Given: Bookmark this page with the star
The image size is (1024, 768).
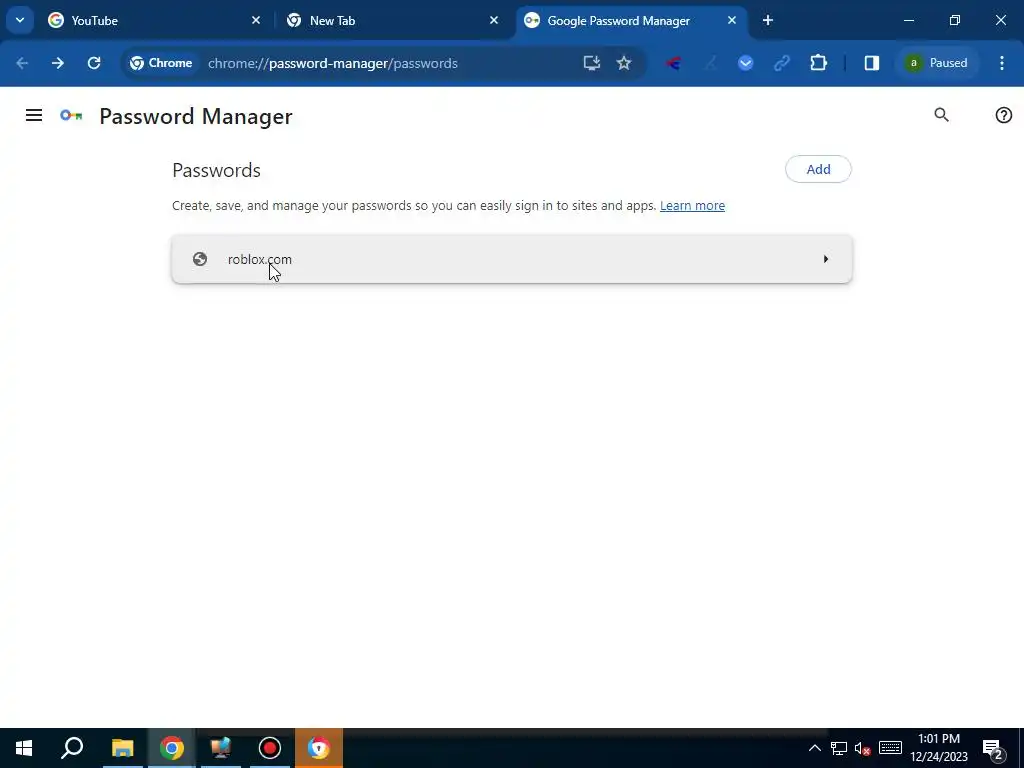Looking at the screenshot, I should [x=624, y=63].
